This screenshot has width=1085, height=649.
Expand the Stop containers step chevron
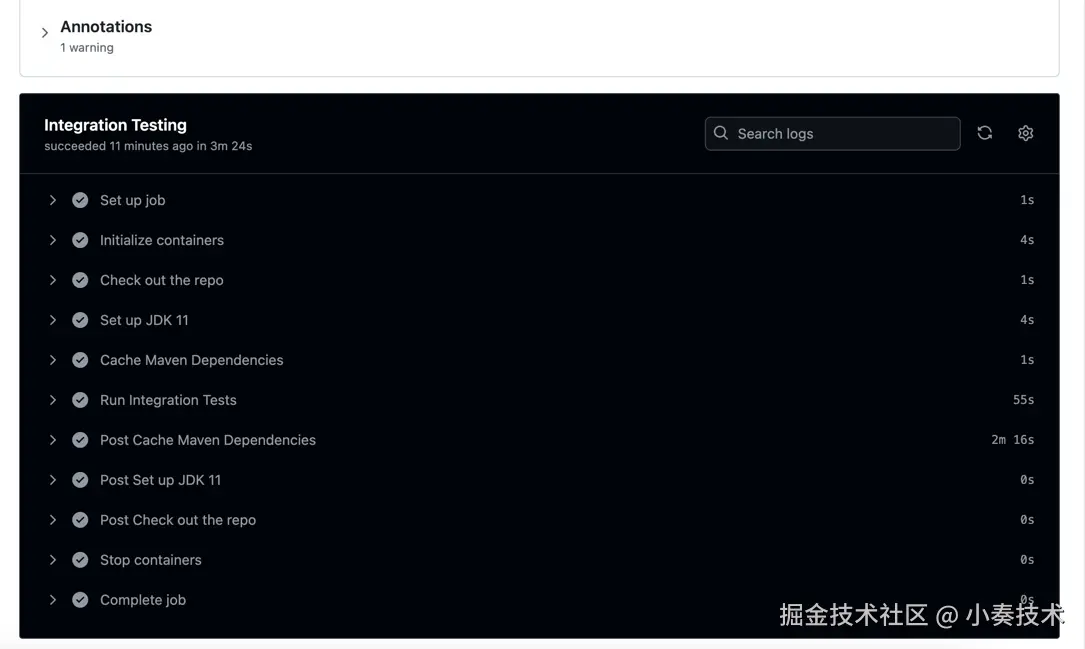click(53, 560)
